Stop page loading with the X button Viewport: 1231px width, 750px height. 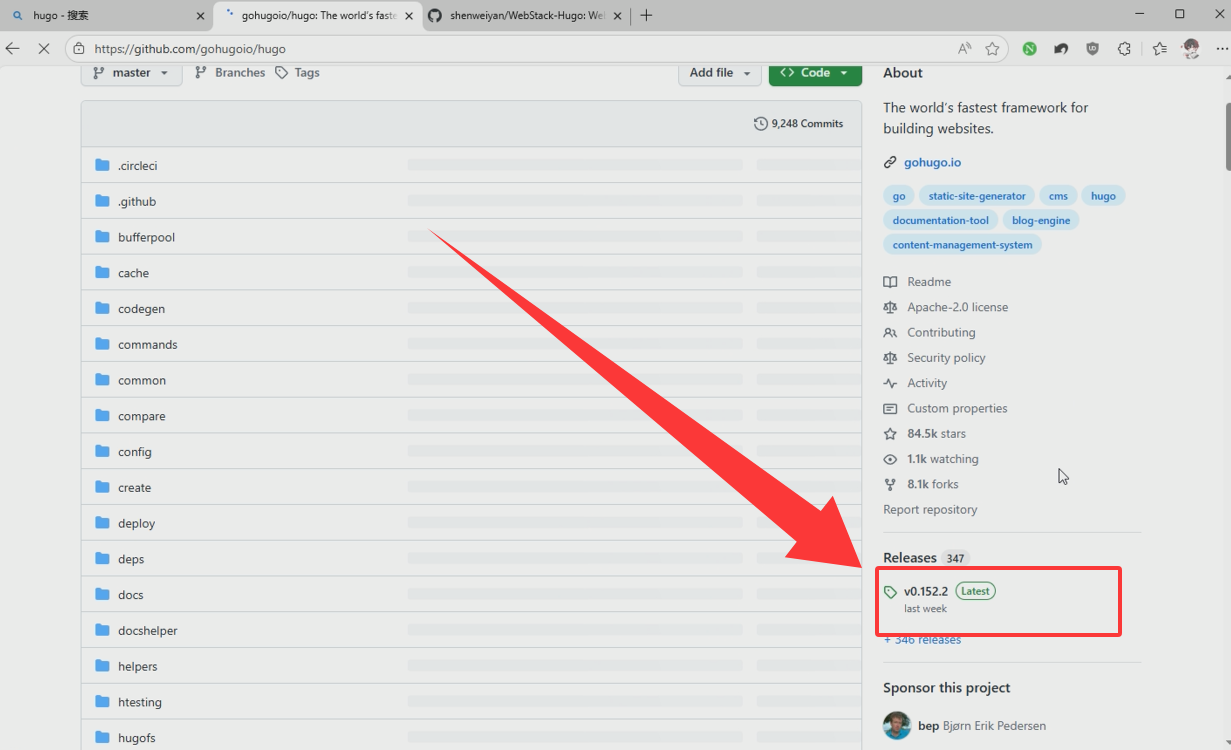click(43, 48)
